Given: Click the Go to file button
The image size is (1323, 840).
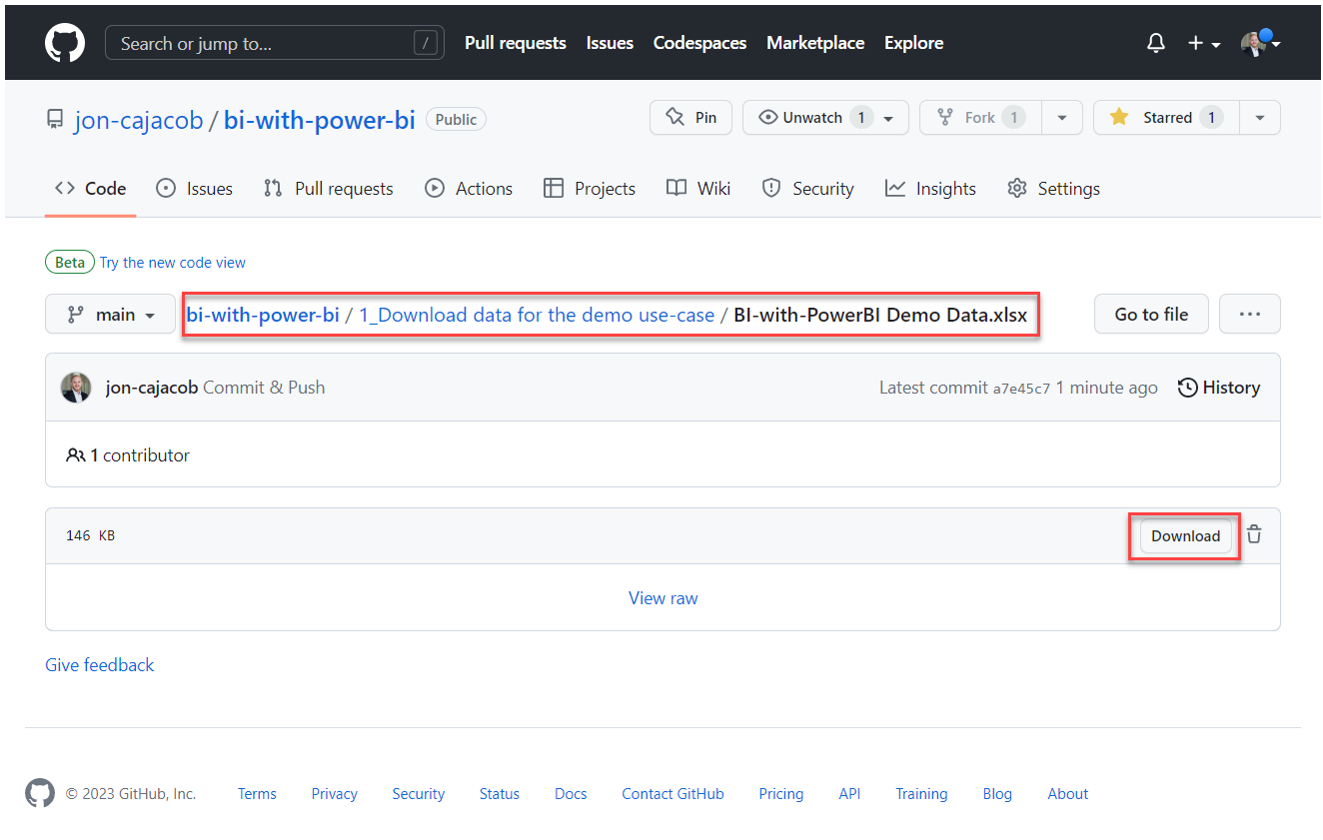Looking at the screenshot, I should click(x=1151, y=314).
